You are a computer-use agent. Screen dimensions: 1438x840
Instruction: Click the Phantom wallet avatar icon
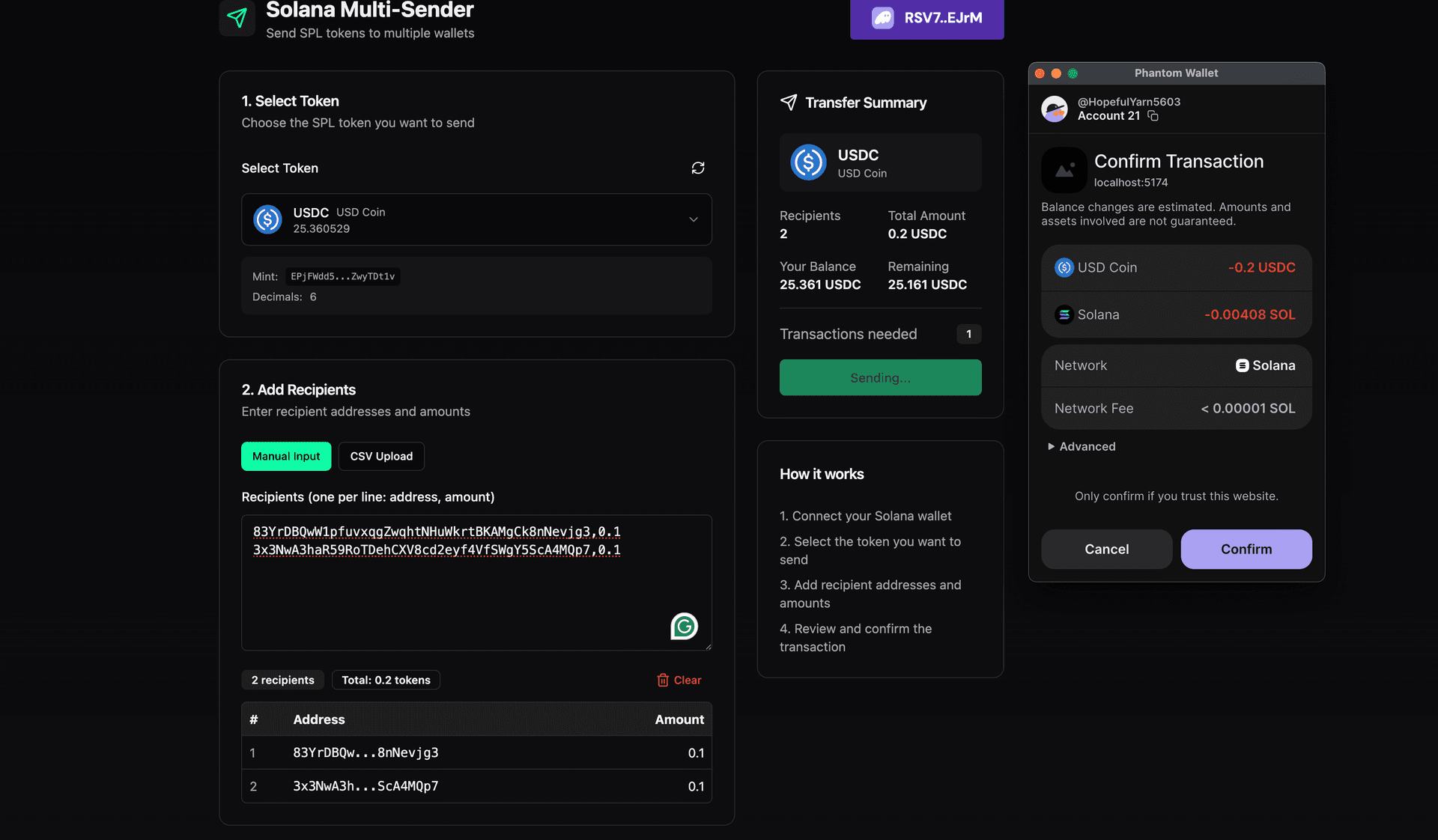(1055, 109)
